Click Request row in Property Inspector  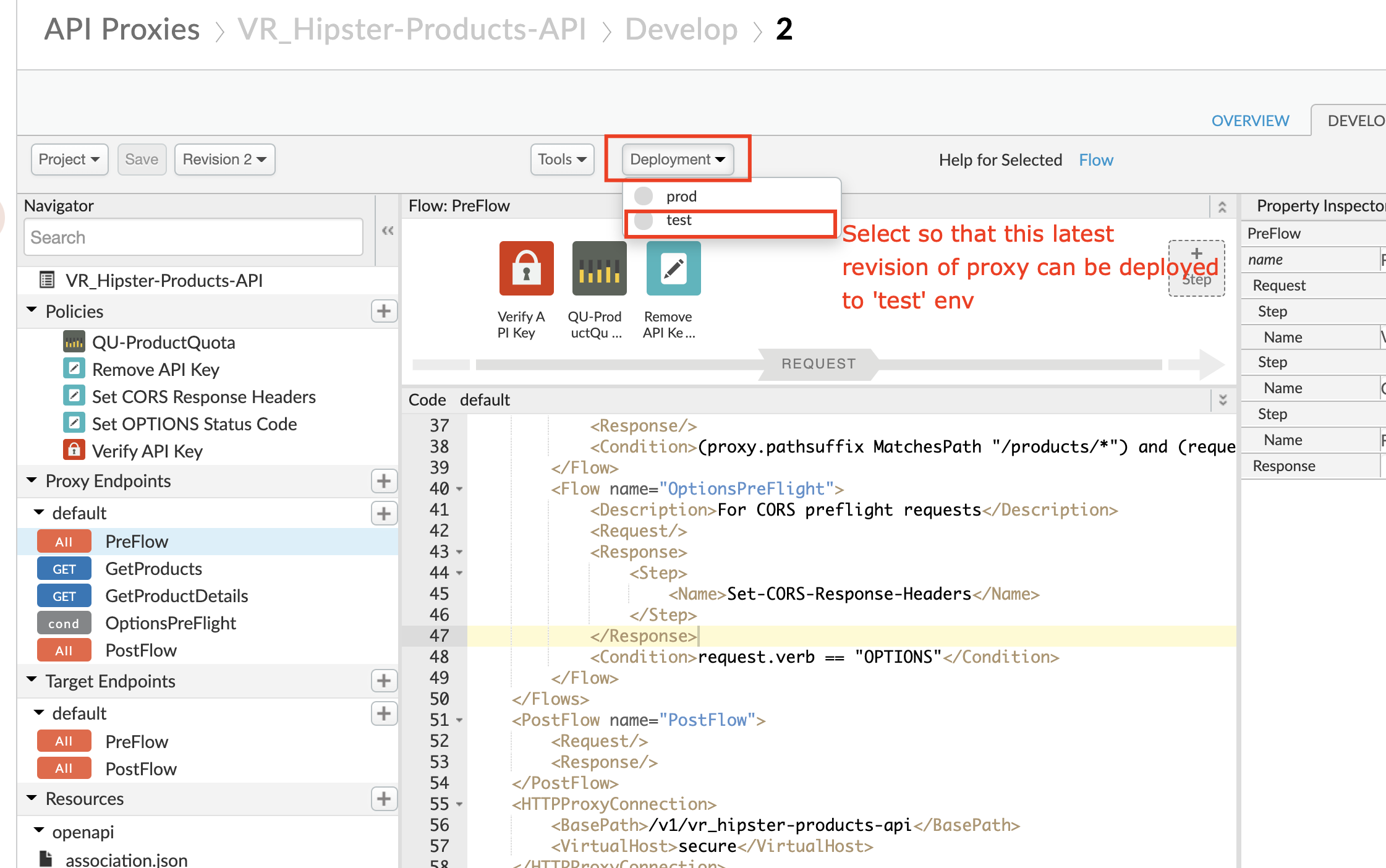pos(1313,286)
